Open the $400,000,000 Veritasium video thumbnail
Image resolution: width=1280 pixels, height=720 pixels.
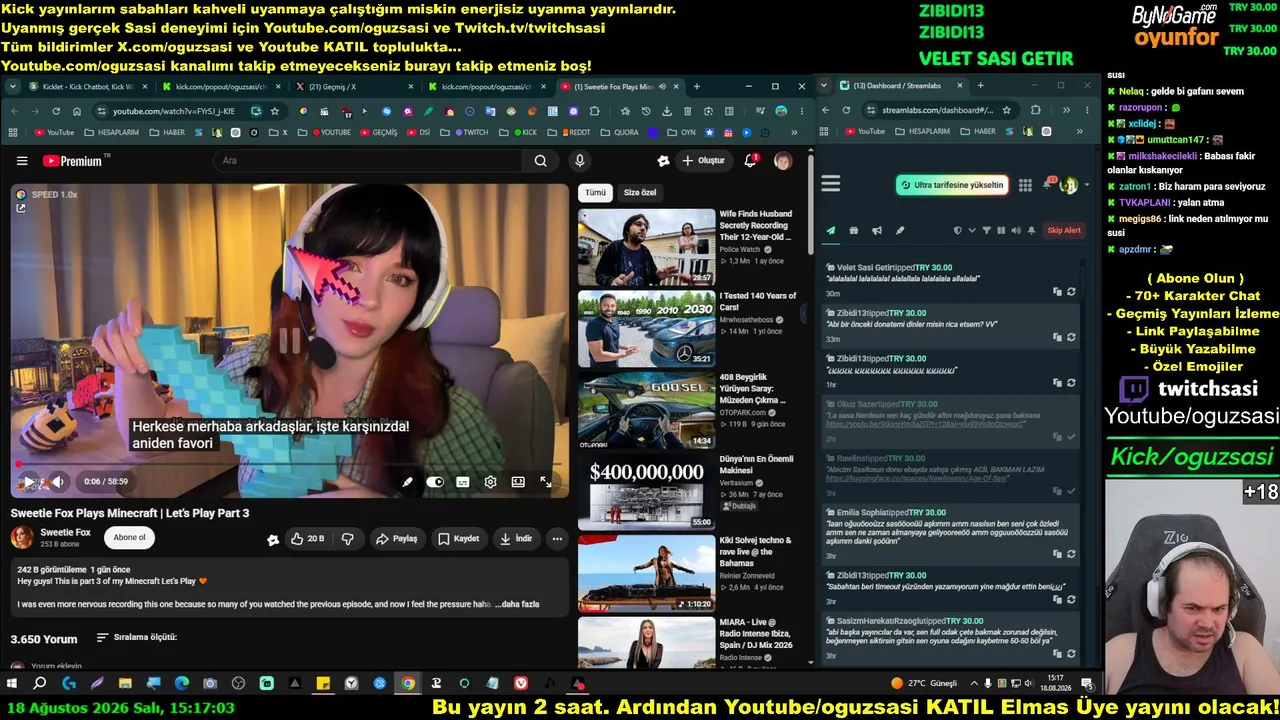point(646,493)
